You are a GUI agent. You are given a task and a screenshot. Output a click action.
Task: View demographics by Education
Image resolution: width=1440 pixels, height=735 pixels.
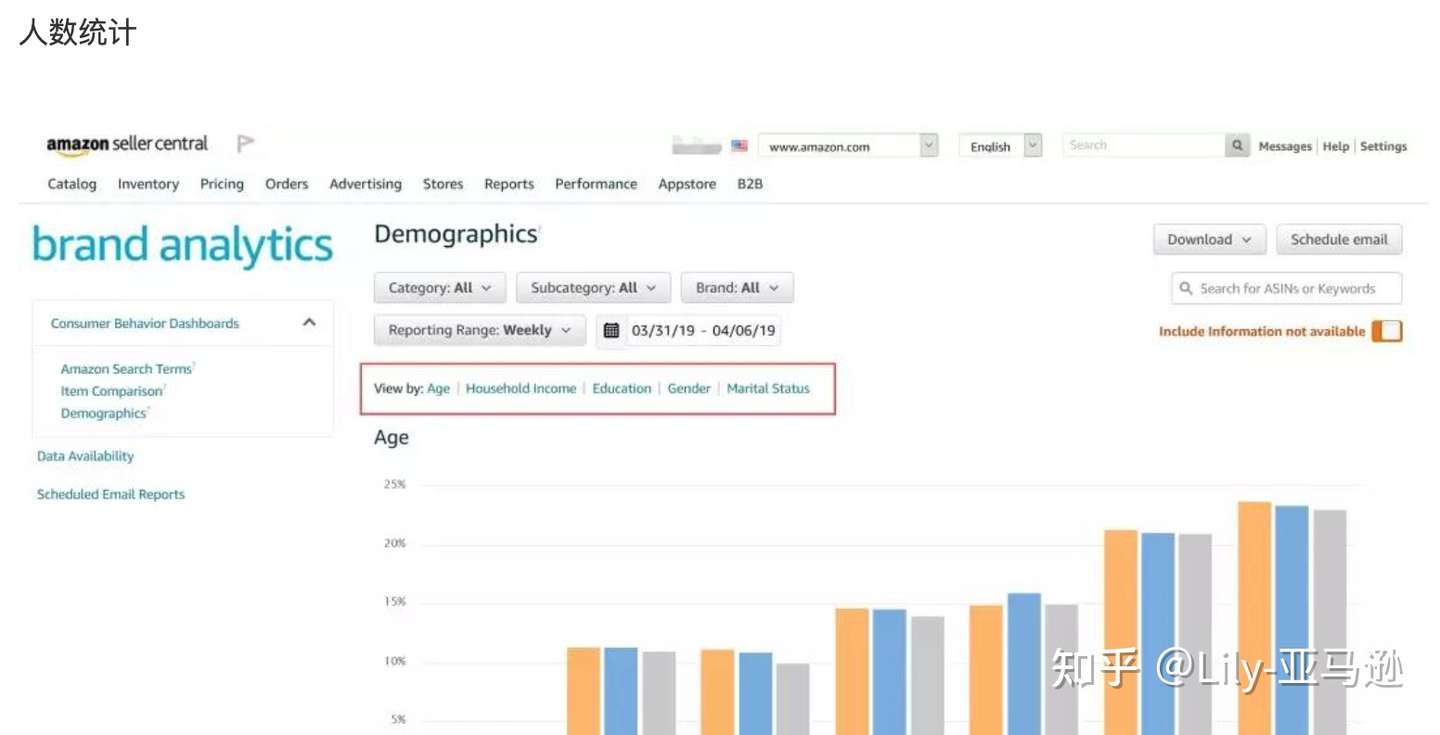[x=622, y=388]
